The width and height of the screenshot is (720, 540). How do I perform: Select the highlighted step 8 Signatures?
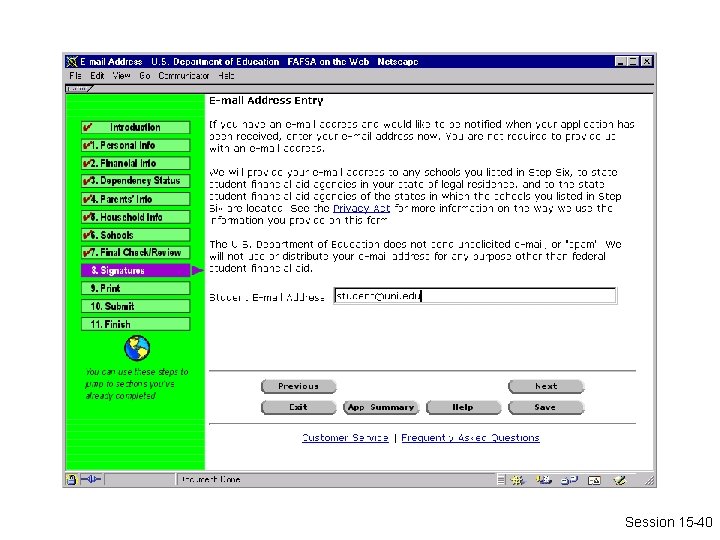pos(135,270)
